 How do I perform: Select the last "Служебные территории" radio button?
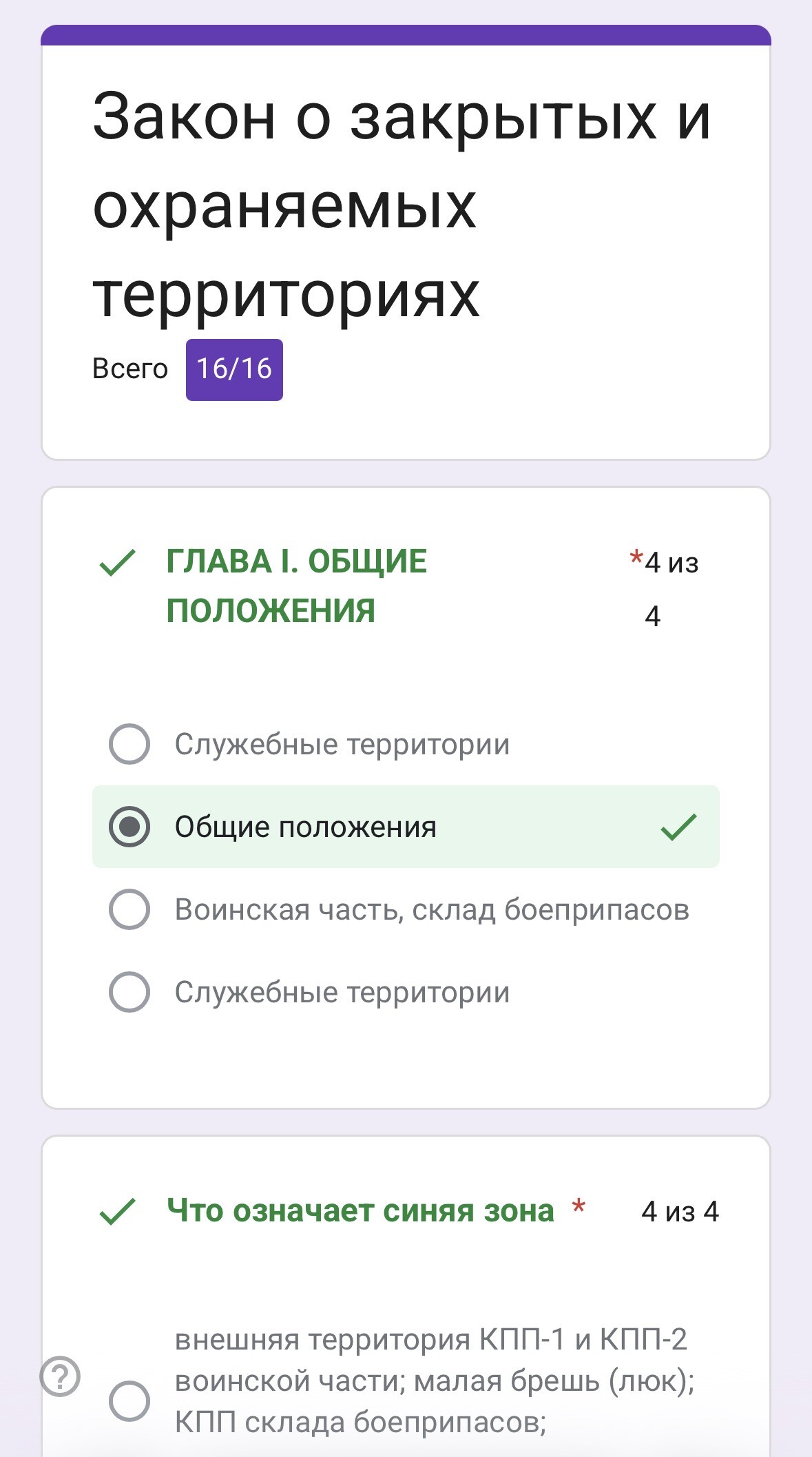pyautogui.click(x=129, y=992)
